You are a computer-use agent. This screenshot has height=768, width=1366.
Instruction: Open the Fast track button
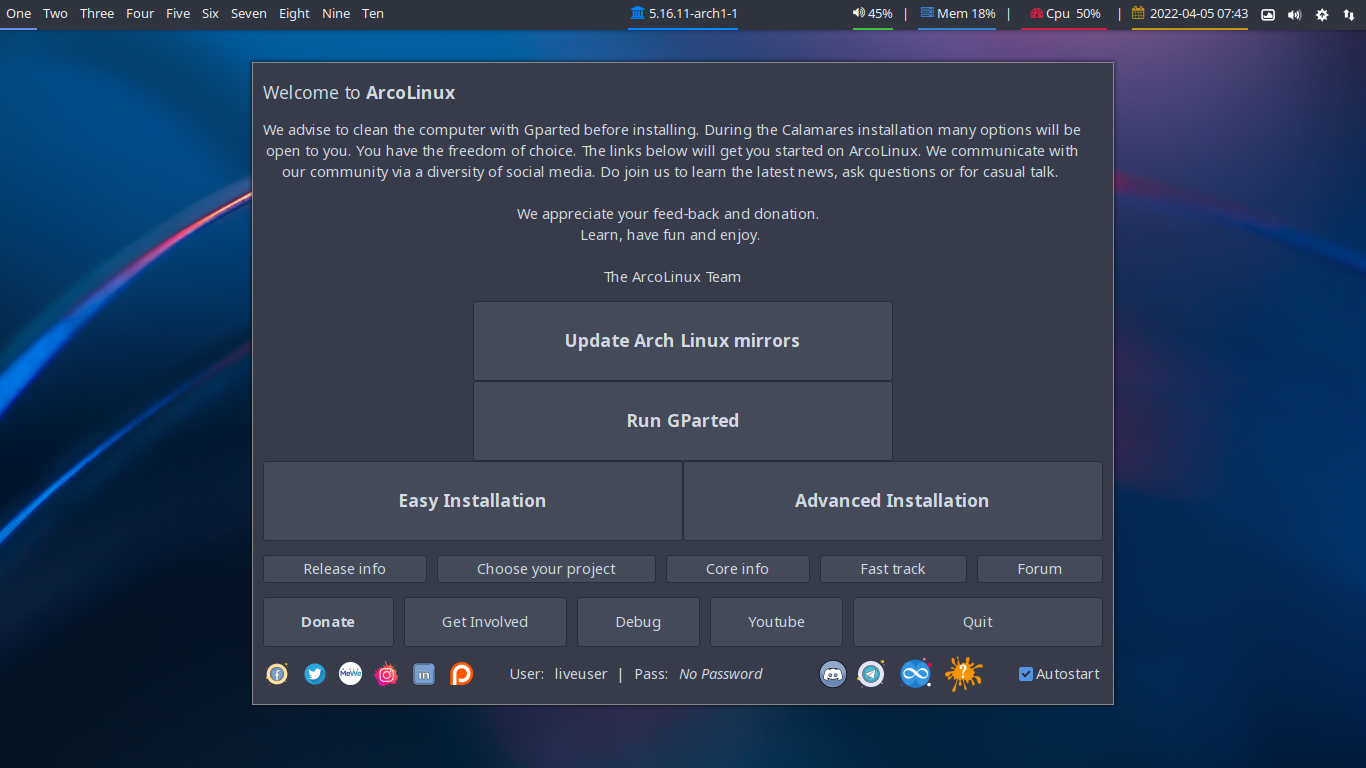click(893, 569)
